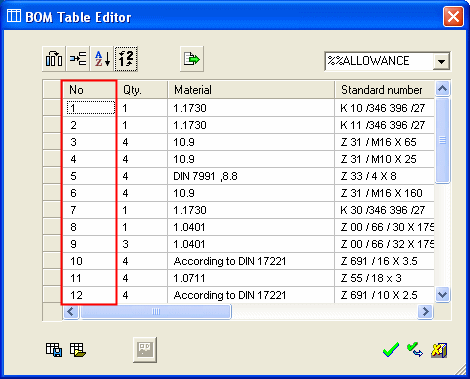Click standard number 'Z 31 / M16 X 65'
This screenshot has width=470, height=379.
click(385, 142)
